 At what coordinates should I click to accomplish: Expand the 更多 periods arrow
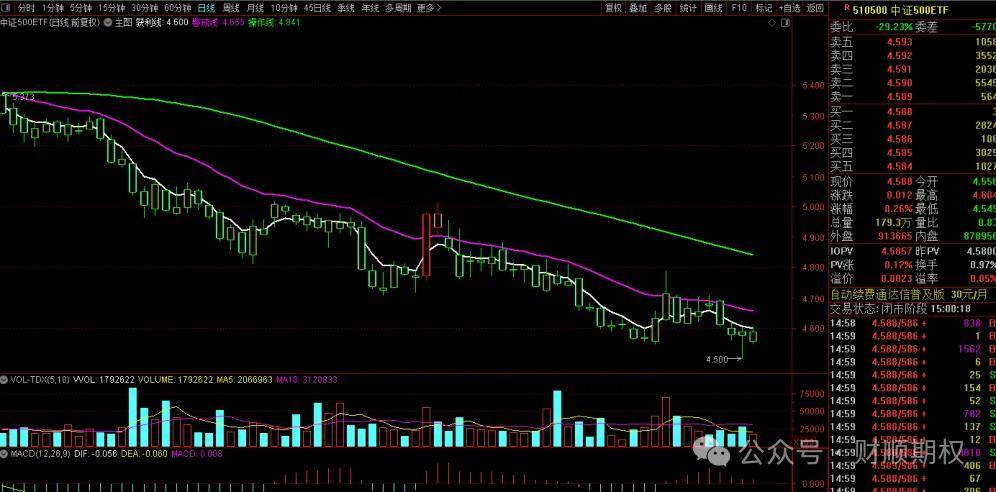click(x=439, y=8)
